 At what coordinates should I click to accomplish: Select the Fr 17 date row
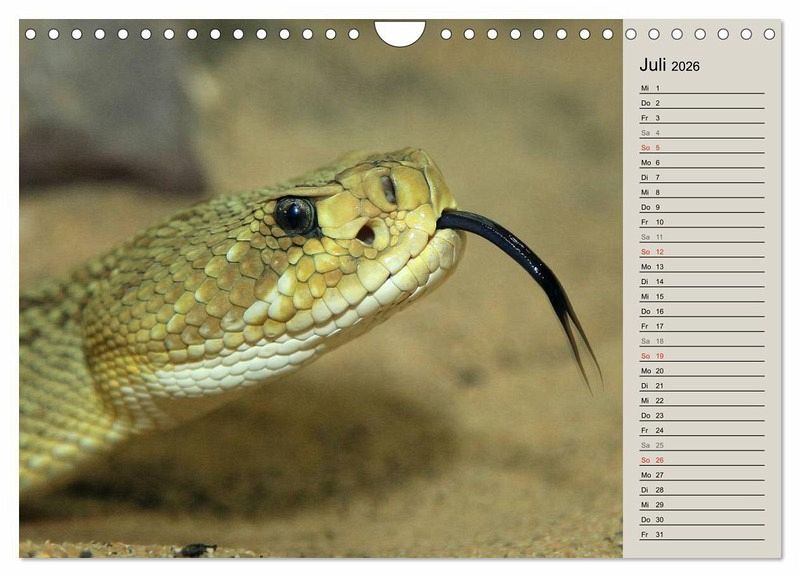click(x=702, y=326)
